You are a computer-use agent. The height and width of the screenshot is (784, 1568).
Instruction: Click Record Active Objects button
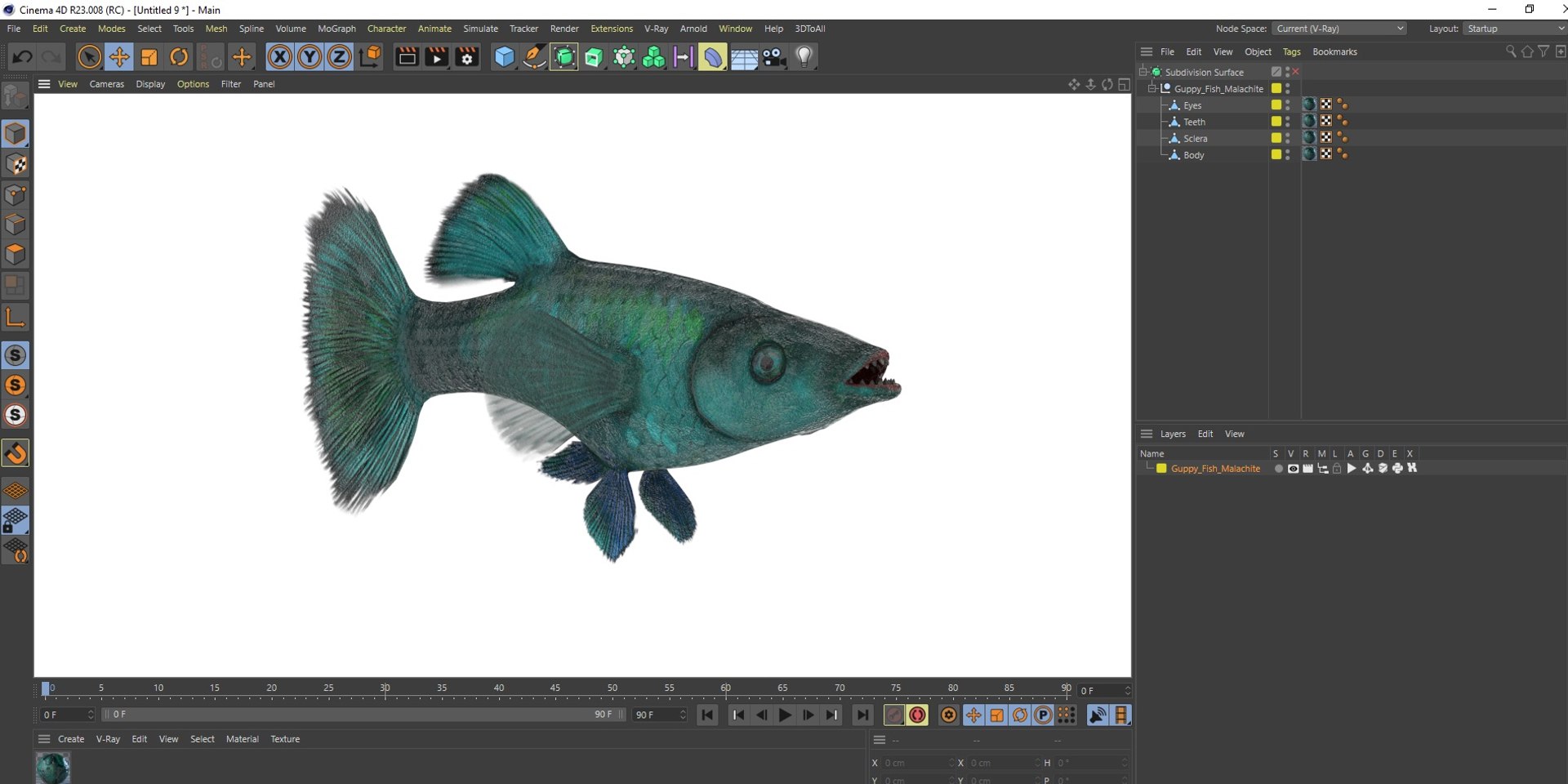click(894, 715)
